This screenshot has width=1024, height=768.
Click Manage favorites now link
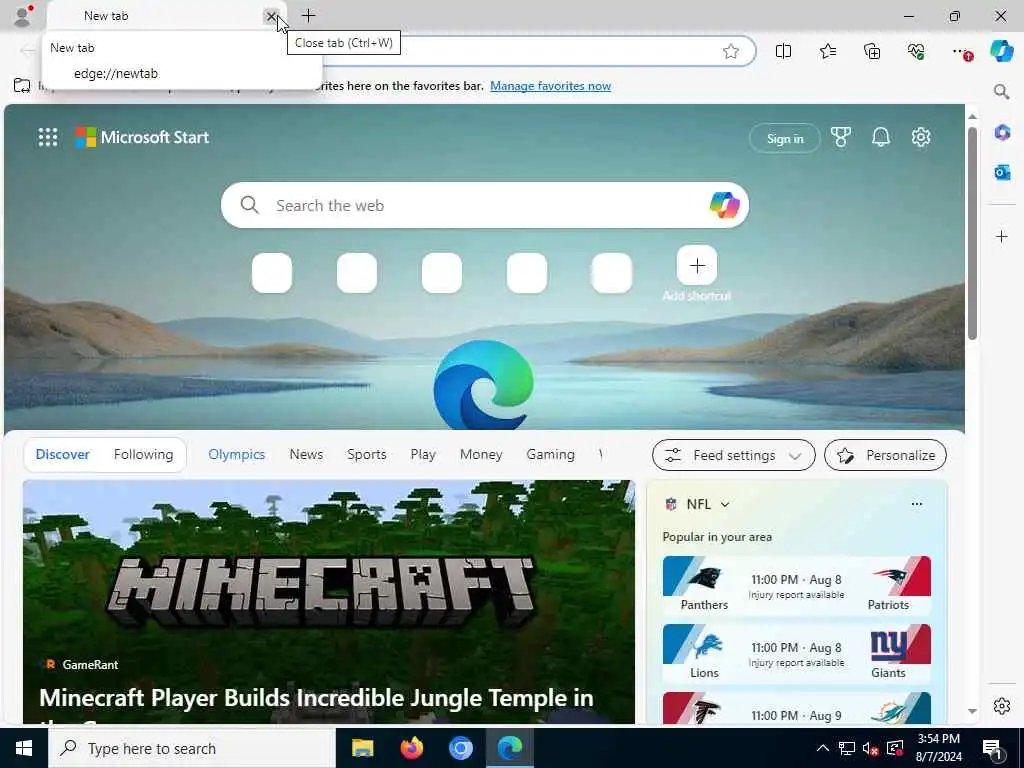click(x=551, y=86)
